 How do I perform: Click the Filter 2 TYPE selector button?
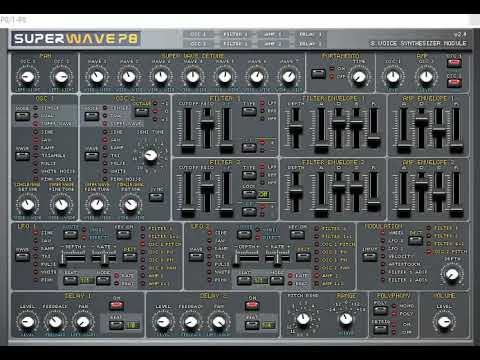pyautogui.click(x=249, y=175)
